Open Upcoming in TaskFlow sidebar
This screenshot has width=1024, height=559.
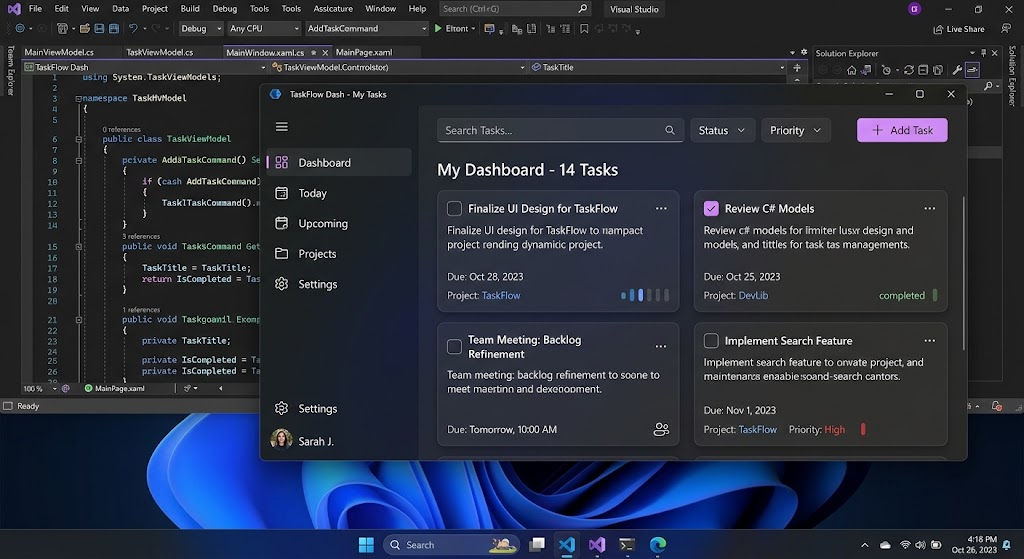(339, 223)
